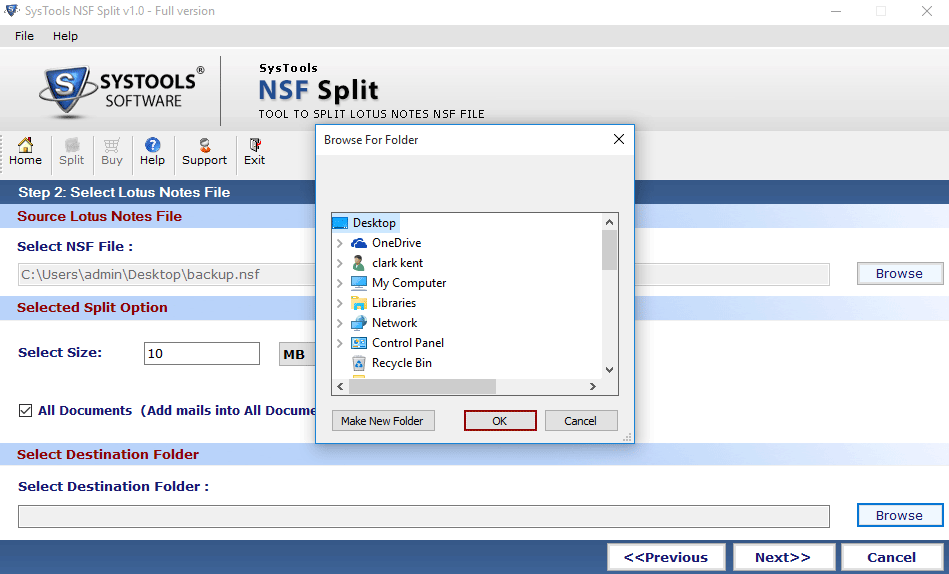The height and width of the screenshot is (574, 949).
Task: Expand the clark kent node
Action: tap(340, 263)
